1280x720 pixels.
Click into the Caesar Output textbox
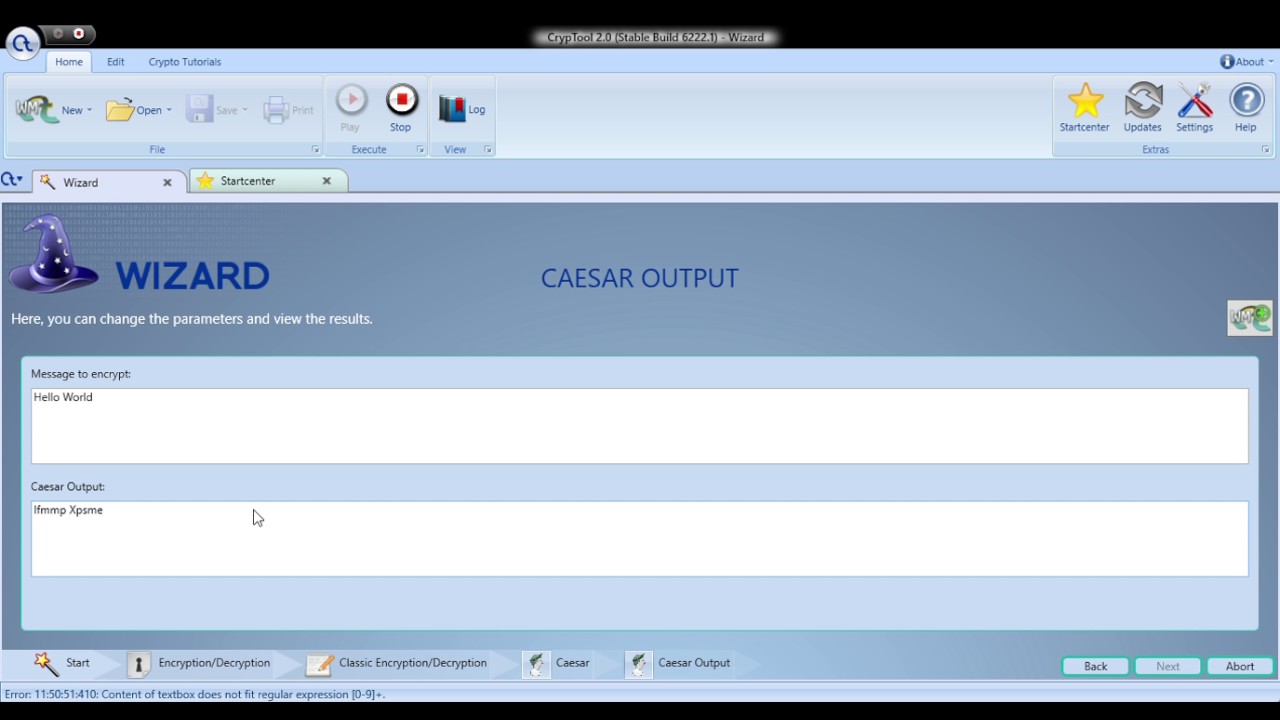640,539
